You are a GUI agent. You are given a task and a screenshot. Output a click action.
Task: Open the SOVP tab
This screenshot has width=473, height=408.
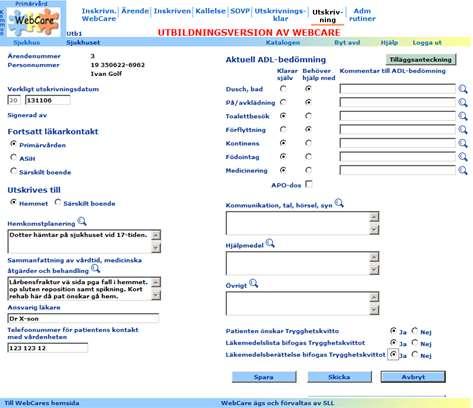(240, 11)
